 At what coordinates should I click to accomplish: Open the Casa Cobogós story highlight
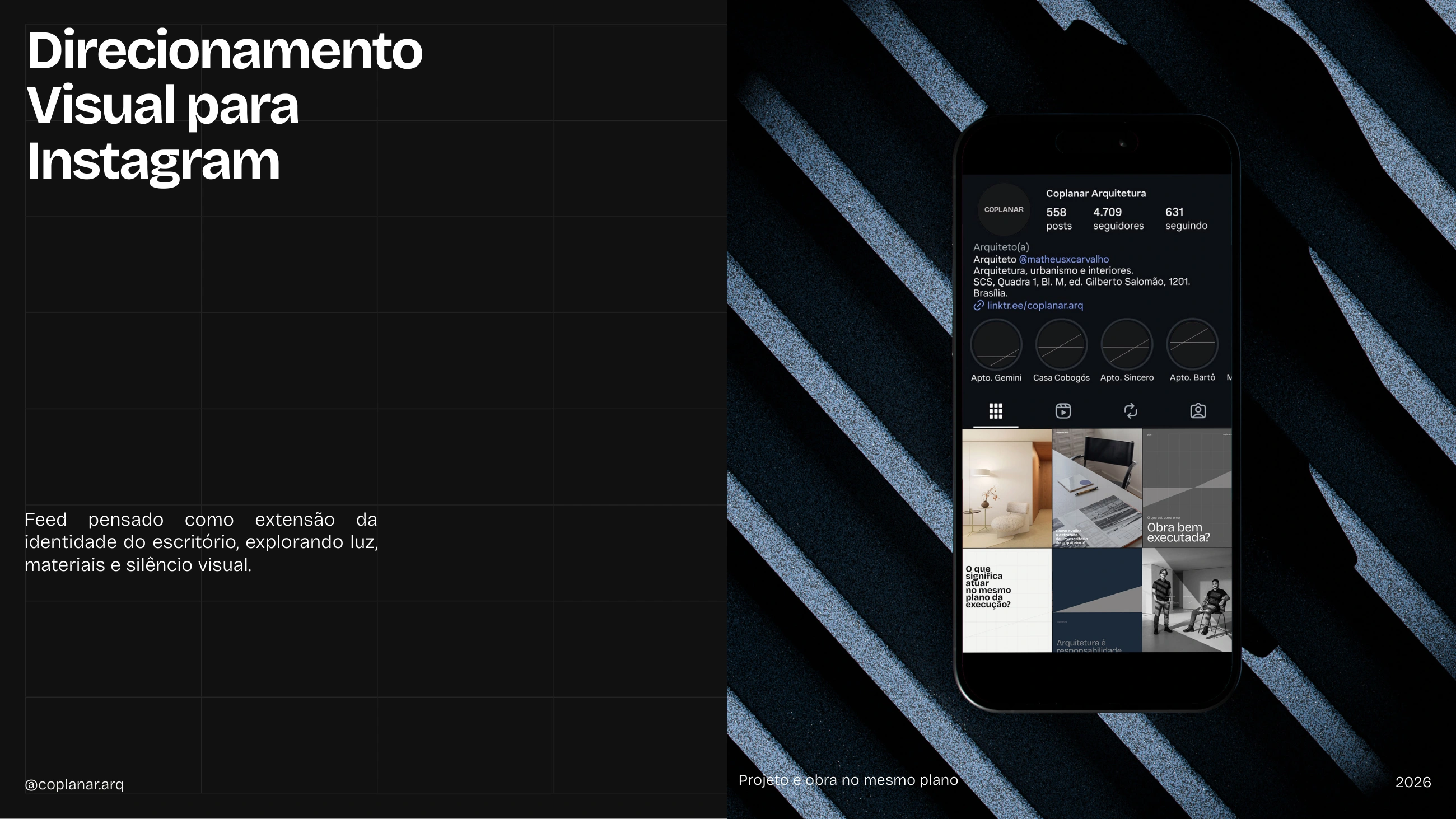[1061, 345]
